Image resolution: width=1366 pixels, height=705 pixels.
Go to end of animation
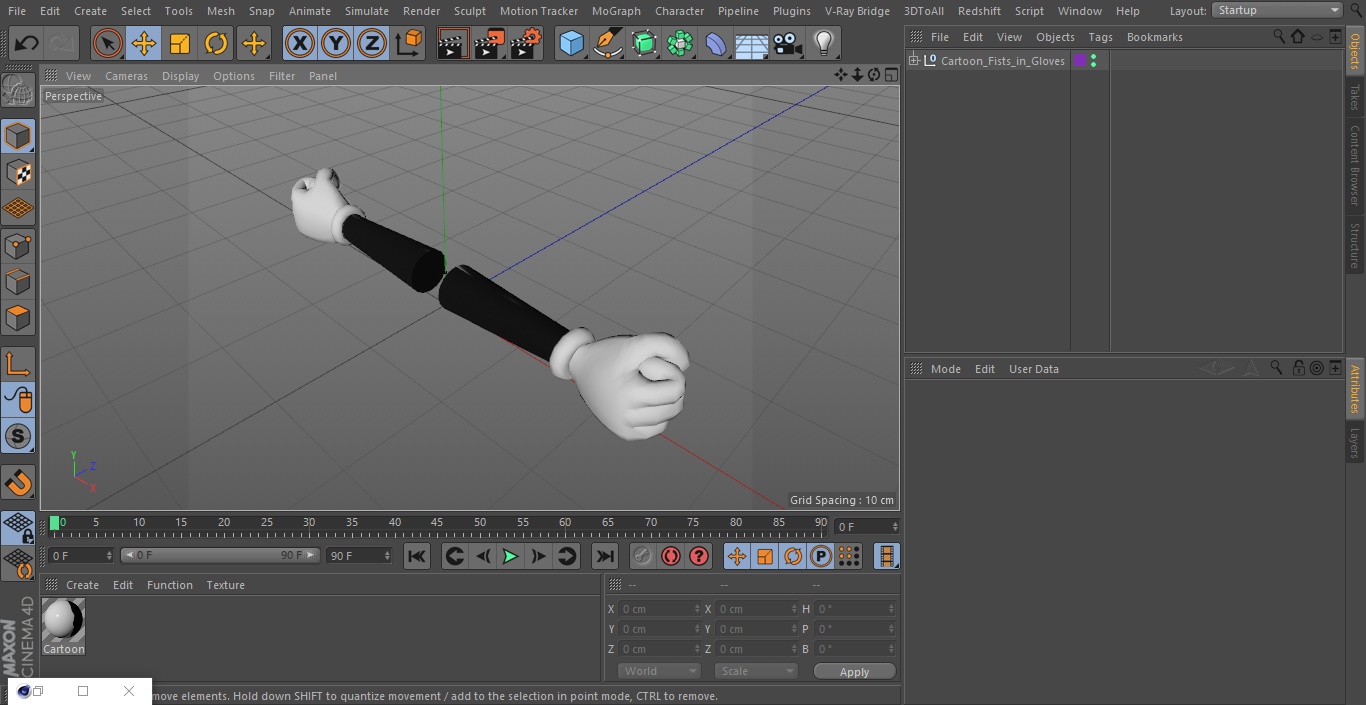click(x=605, y=556)
